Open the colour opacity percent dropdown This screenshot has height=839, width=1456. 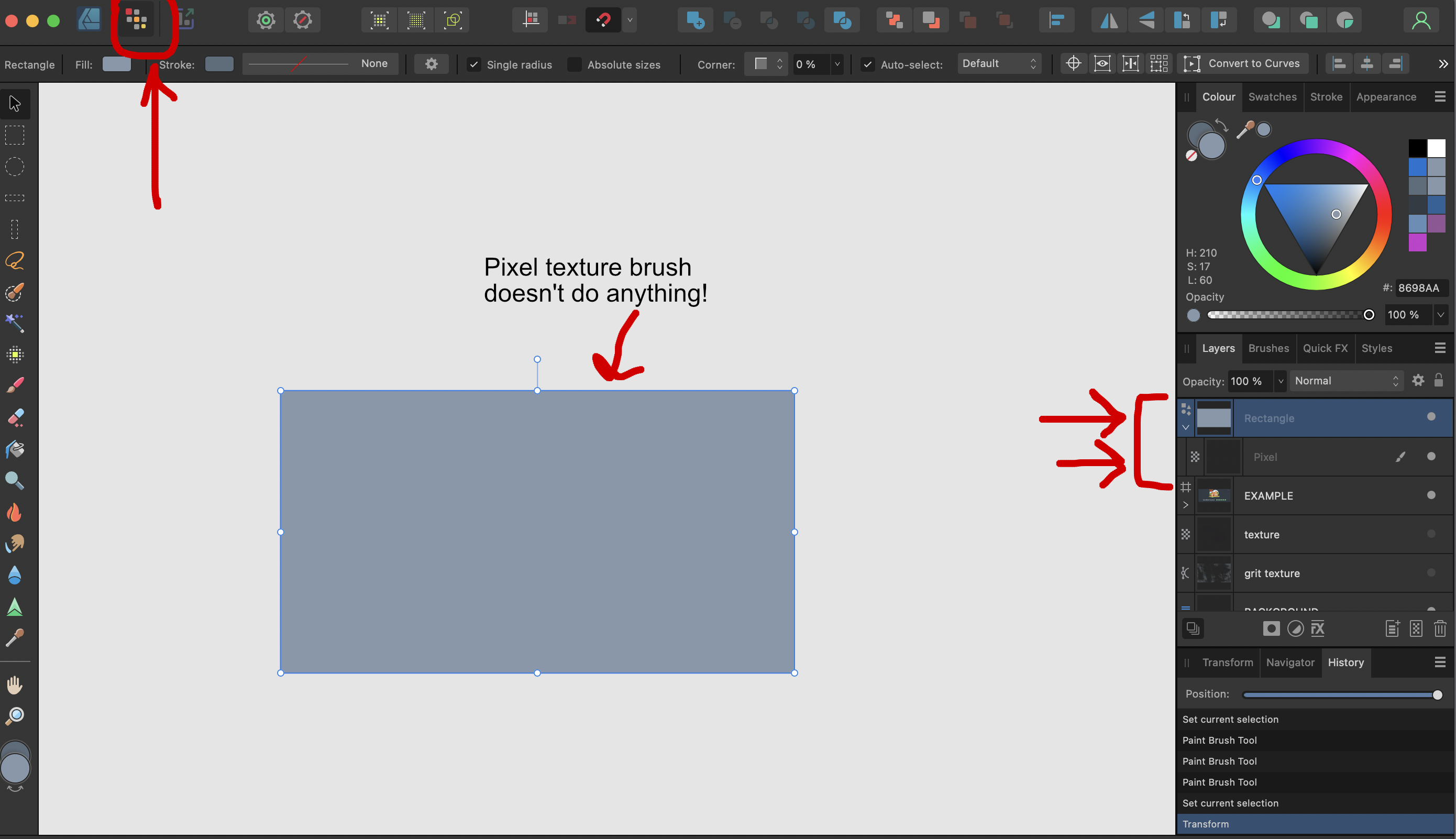click(1440, 315)
